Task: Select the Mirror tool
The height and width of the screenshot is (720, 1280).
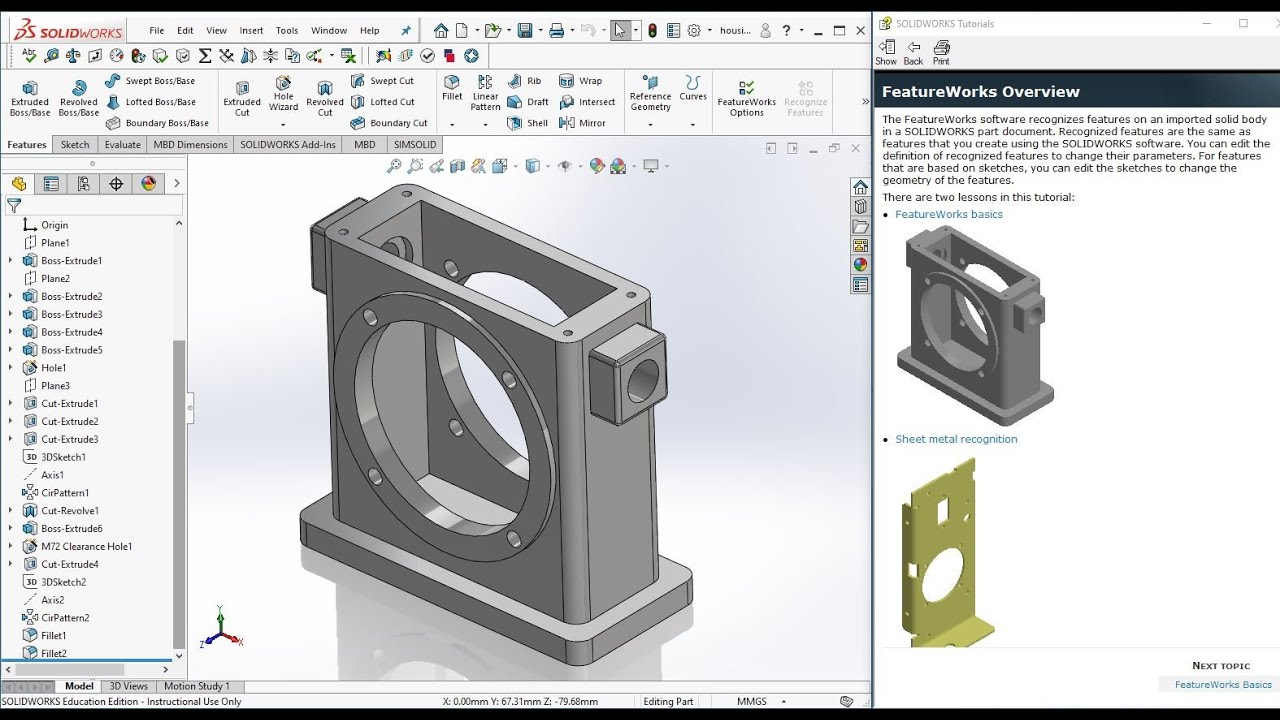Action: [582, 123]
